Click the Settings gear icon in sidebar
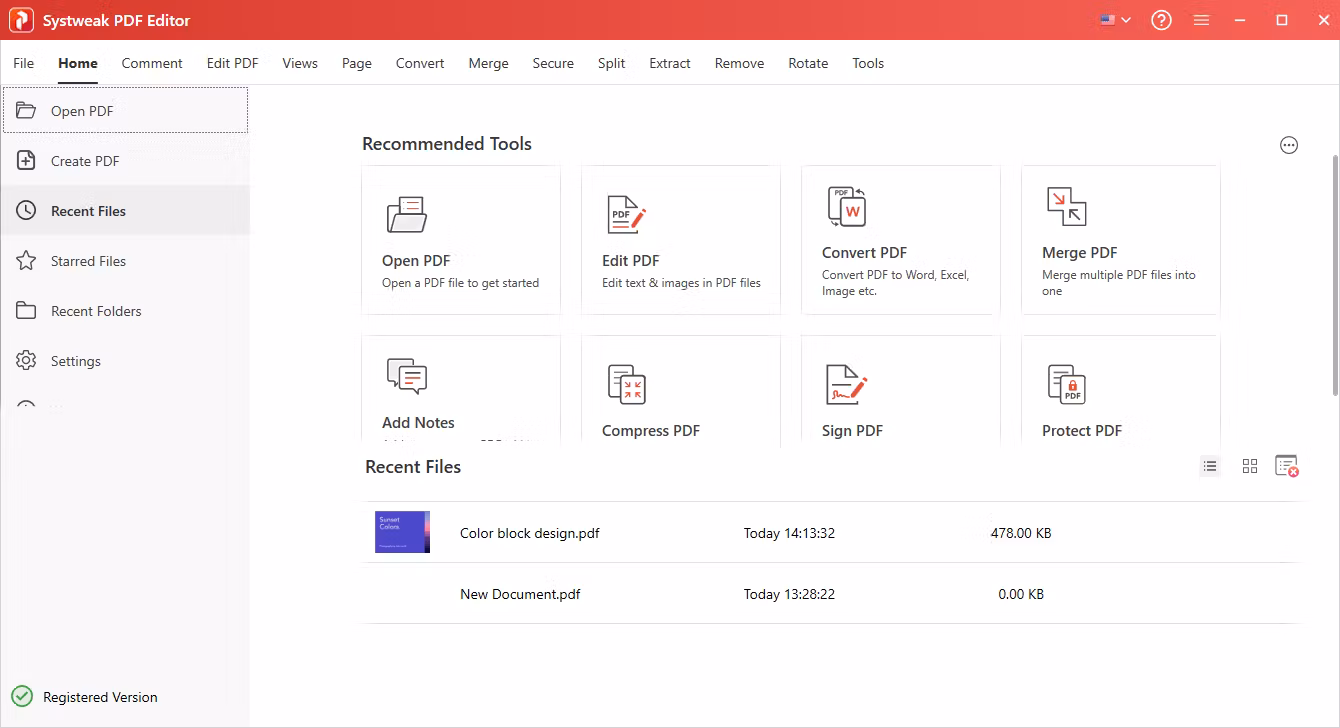This screenshot has width=1340, height=728. 26,361
